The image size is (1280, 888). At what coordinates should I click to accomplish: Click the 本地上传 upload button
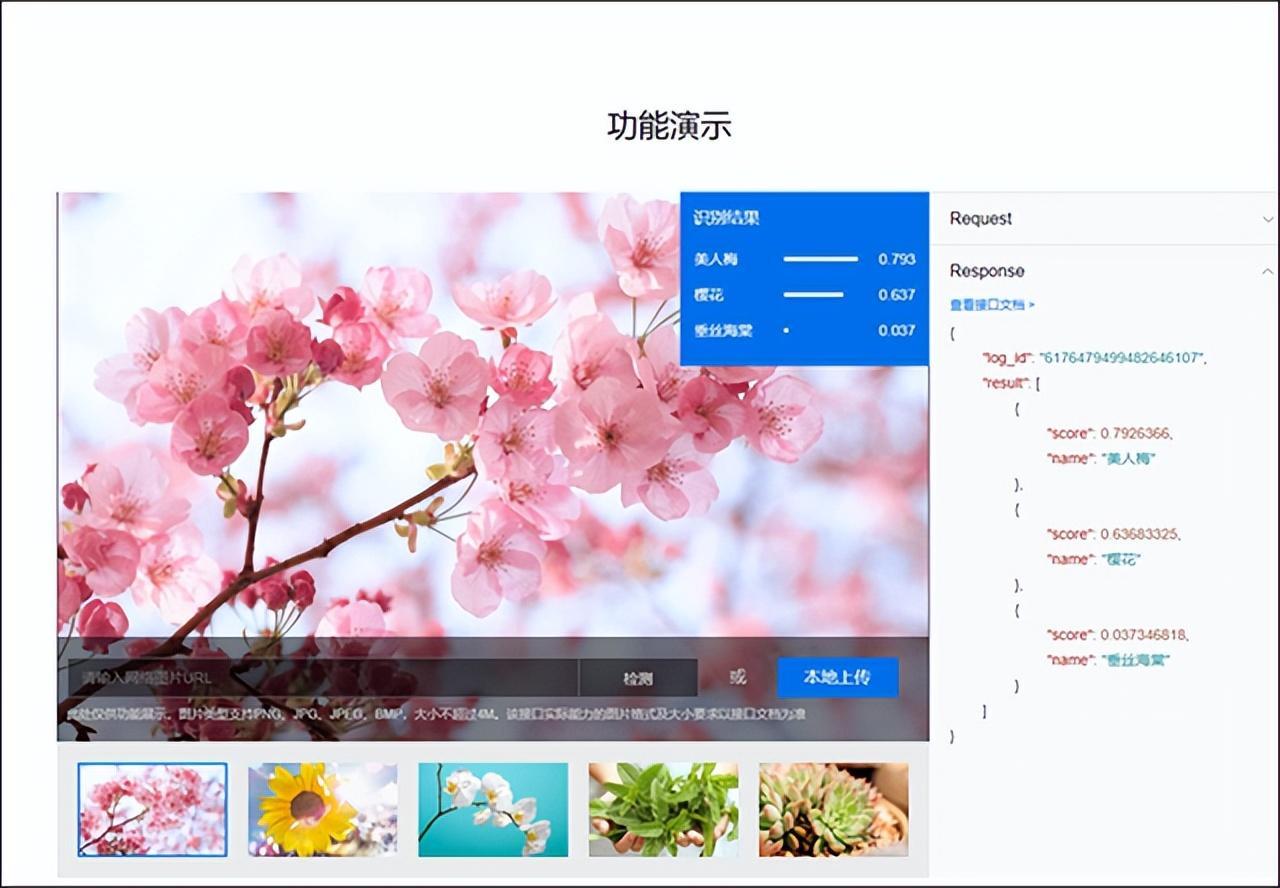point(837,677)
